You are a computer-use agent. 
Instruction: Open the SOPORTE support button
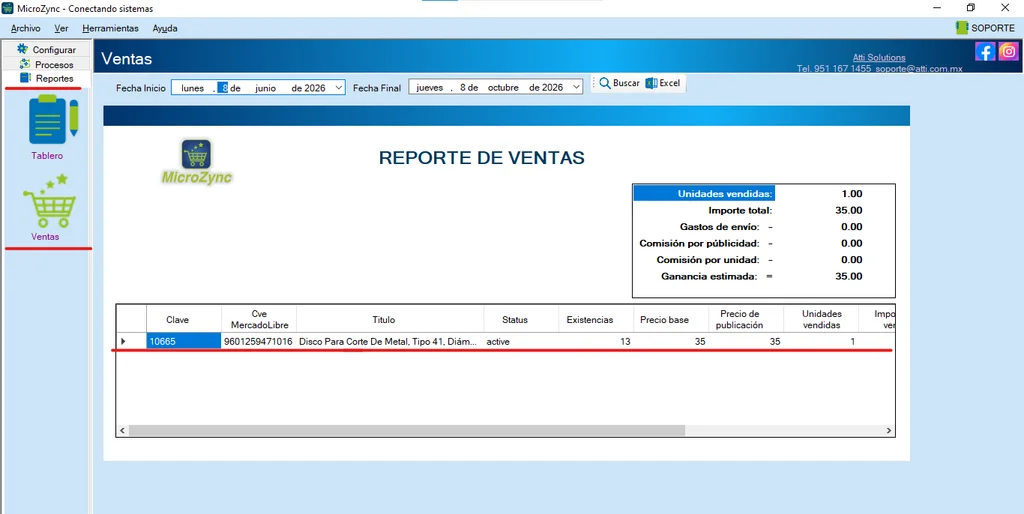(985, 28)
